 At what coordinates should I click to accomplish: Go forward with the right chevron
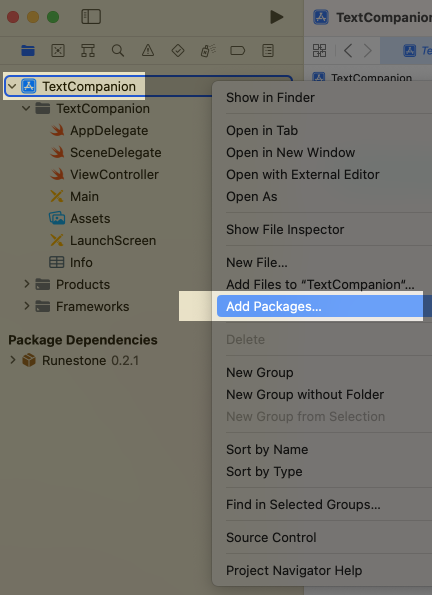click(x=367, y=50)
